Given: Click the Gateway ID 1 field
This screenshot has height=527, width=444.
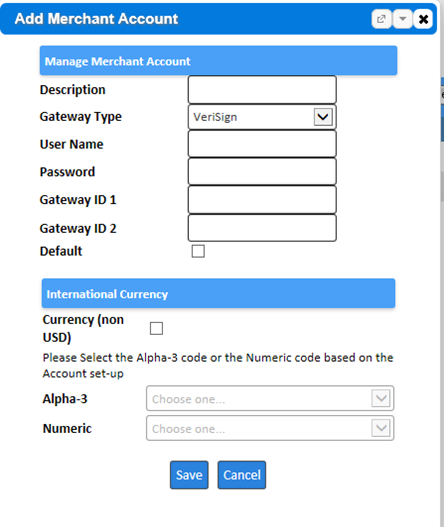Looking at the screenshot, I should click(x=262, y=200).
